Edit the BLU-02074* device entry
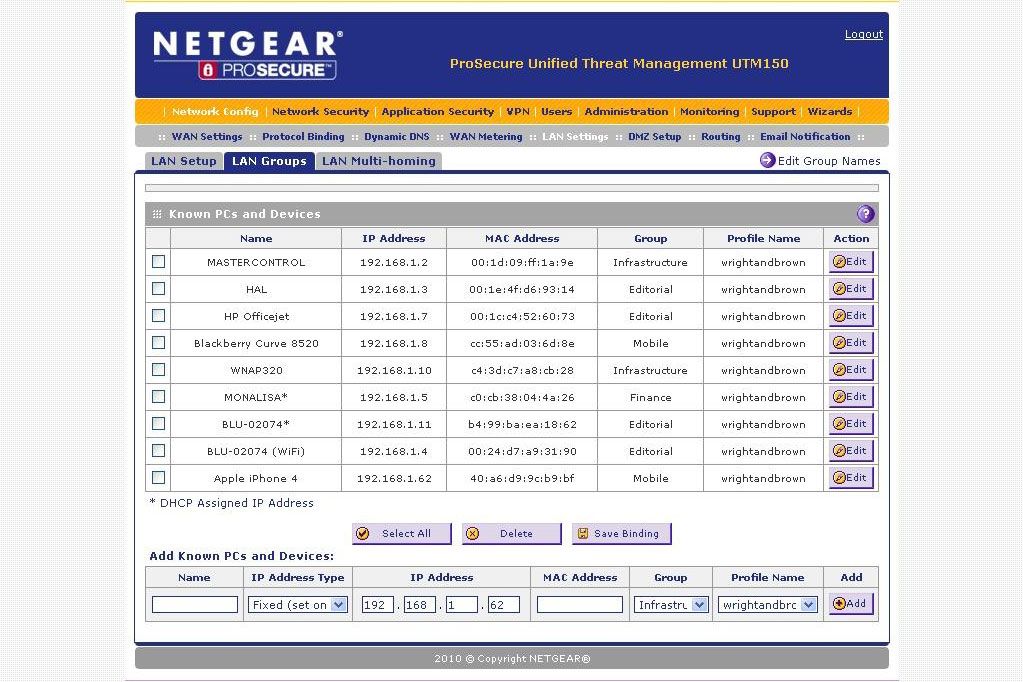The height and width of the screenshot is (682, 1023). coord(851,424)
